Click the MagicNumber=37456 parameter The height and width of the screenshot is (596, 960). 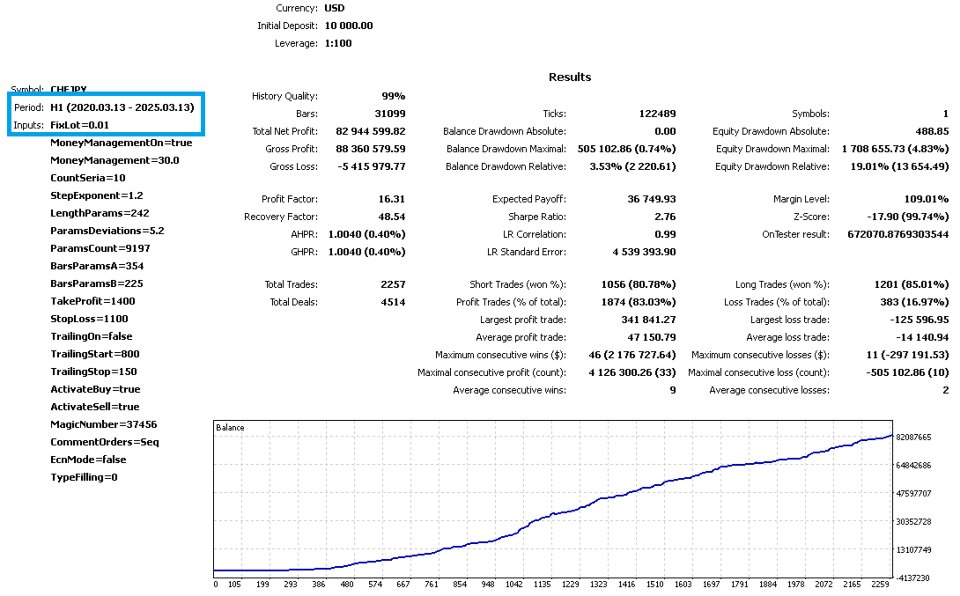(x=103, y=424)
